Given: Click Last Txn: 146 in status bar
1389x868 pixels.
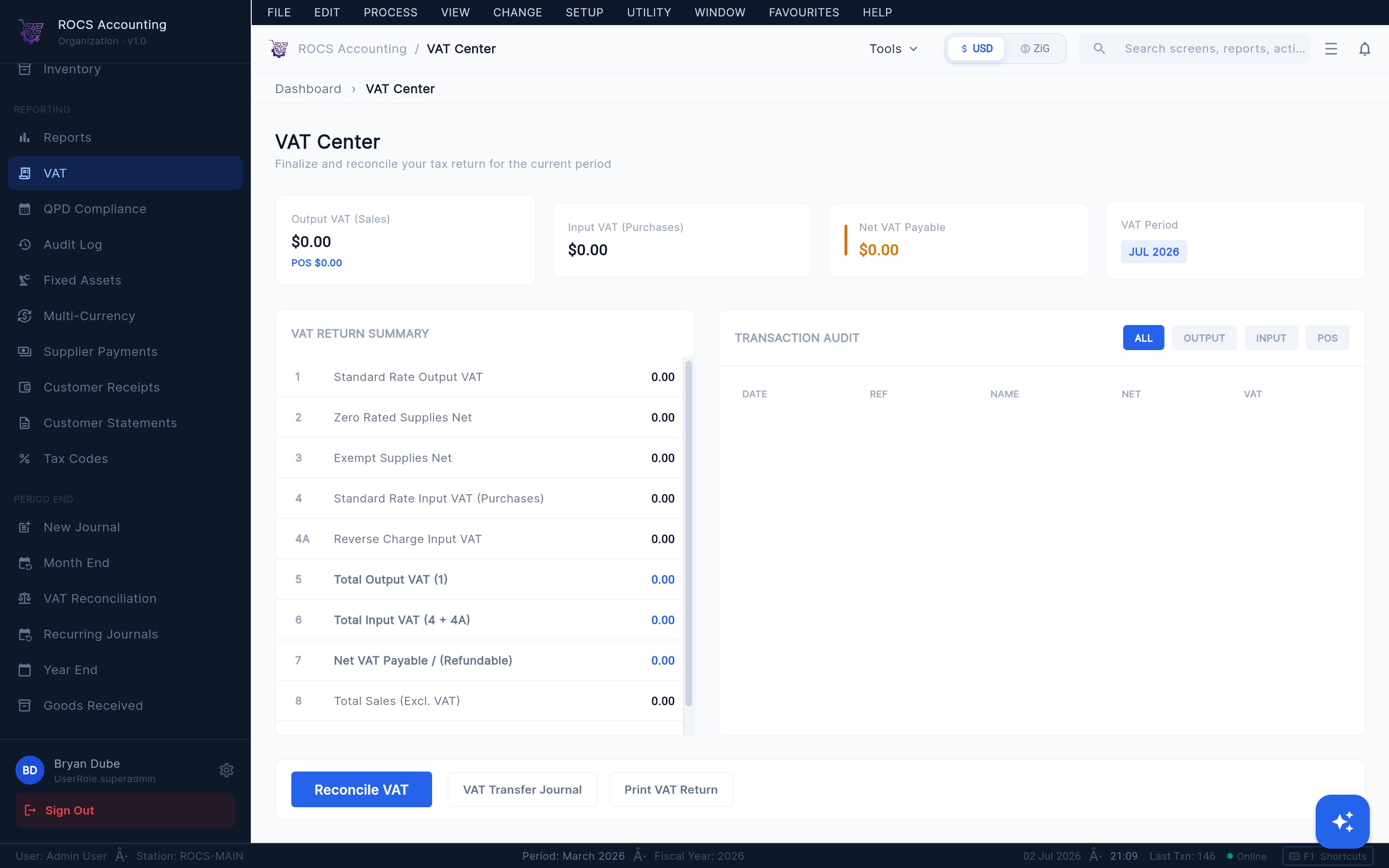Looking at the screenshot, I should [x=1182, y=856].
